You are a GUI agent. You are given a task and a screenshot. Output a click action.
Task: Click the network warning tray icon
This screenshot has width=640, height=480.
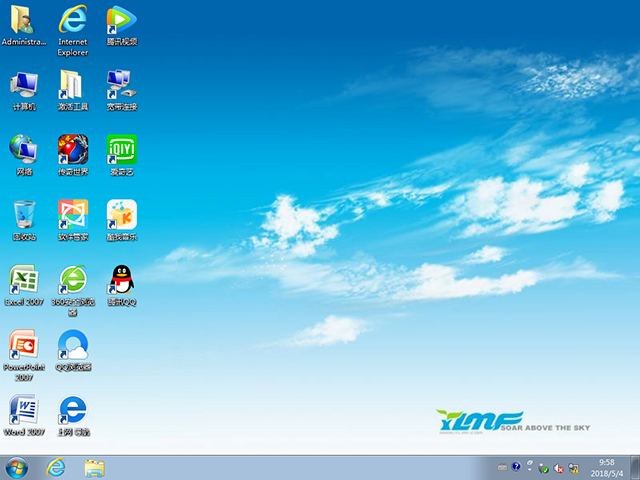tap(574, 467)
